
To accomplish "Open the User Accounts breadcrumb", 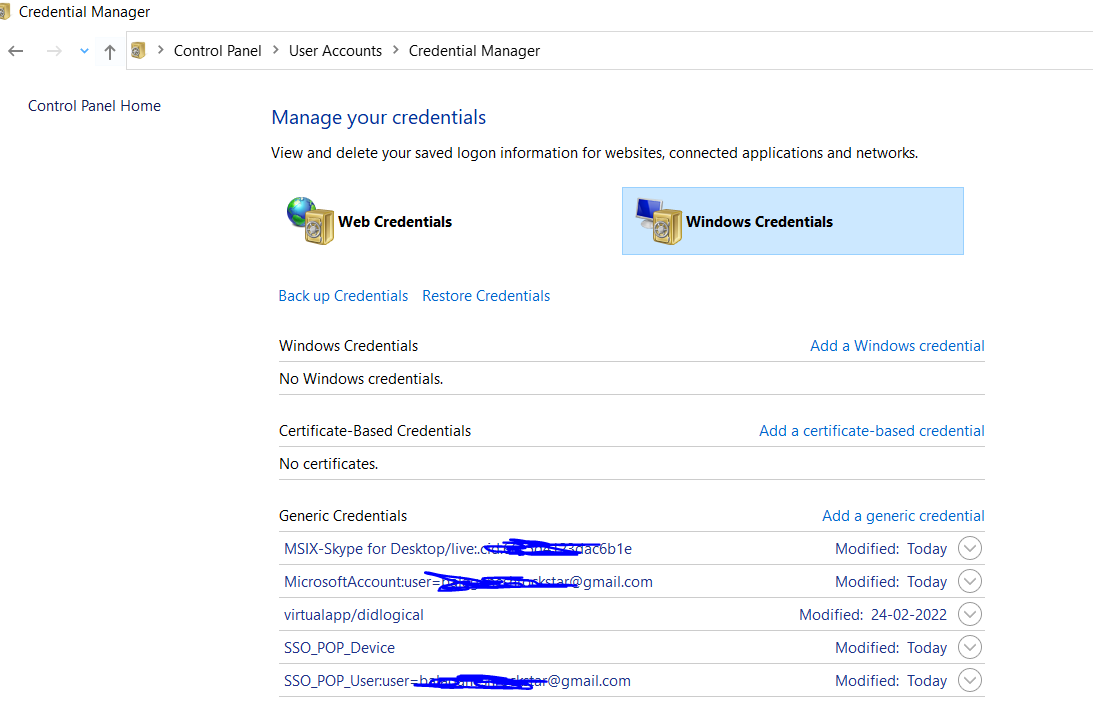I will pyautogui.click(x=335, y=51).
